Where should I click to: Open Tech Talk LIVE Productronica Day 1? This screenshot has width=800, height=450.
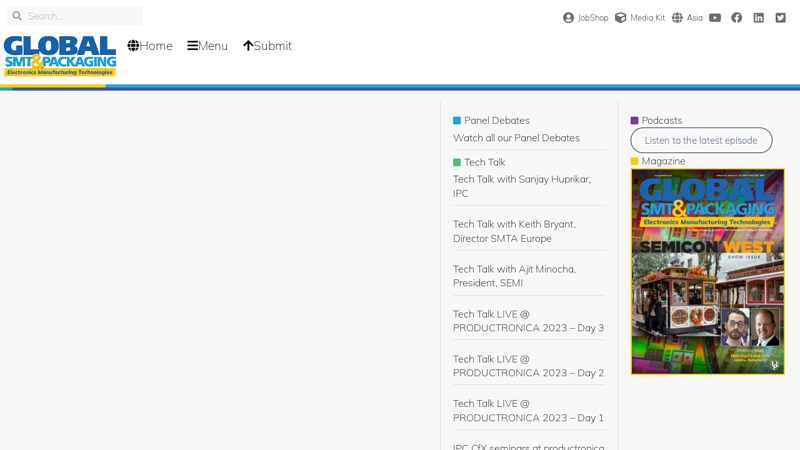[529, 411]
